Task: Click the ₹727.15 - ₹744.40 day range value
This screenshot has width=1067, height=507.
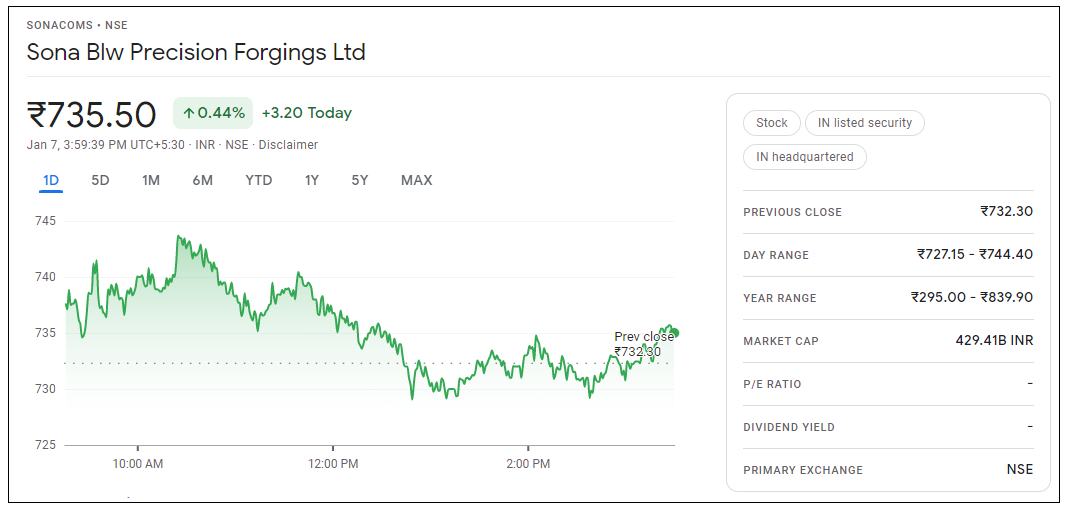Action: (974, 255)
